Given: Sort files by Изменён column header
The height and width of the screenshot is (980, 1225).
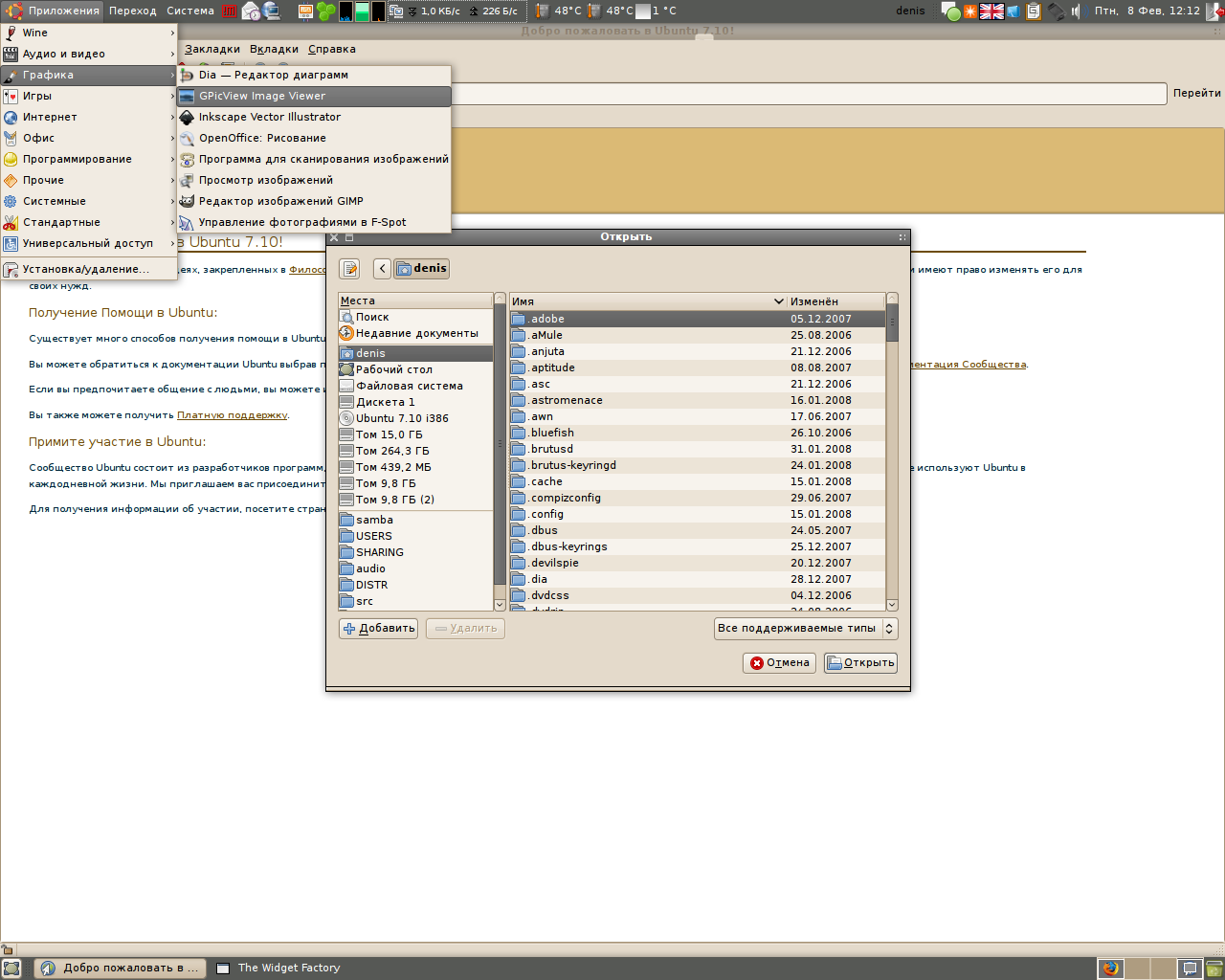Looking at the screenshot, I should tap(835, 301).
